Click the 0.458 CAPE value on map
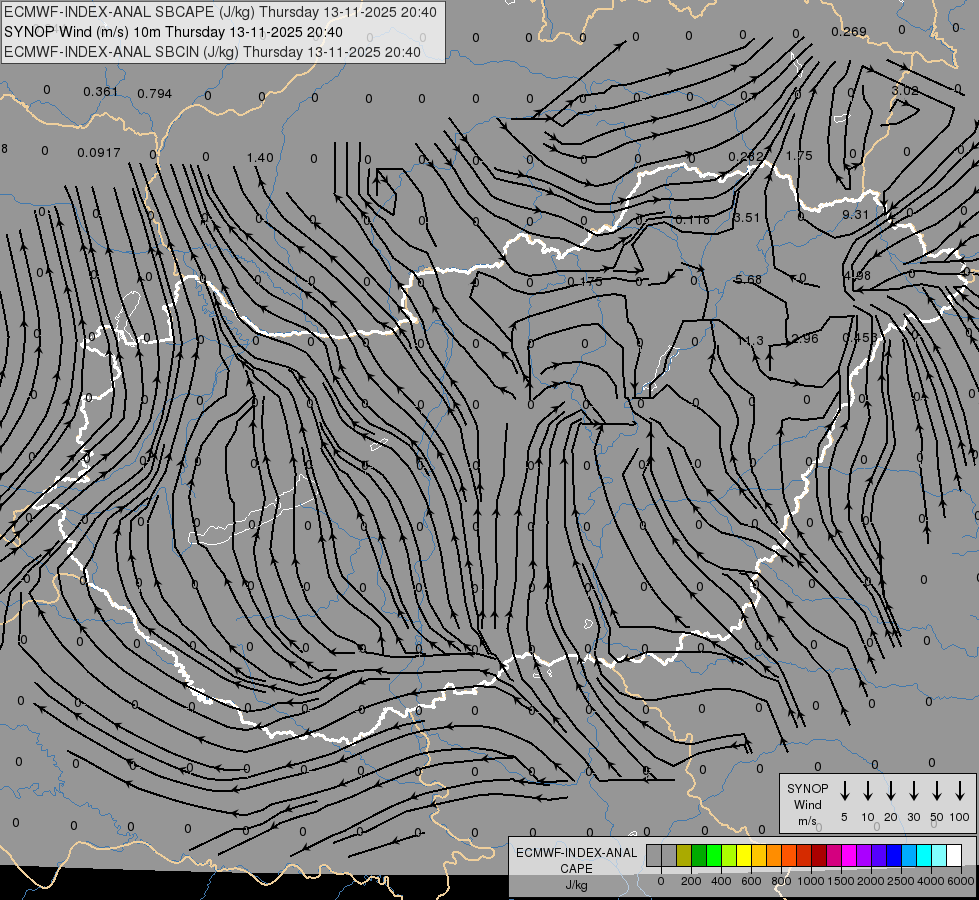Viewport: 979px width, 900px height. (x=860, y=337)
